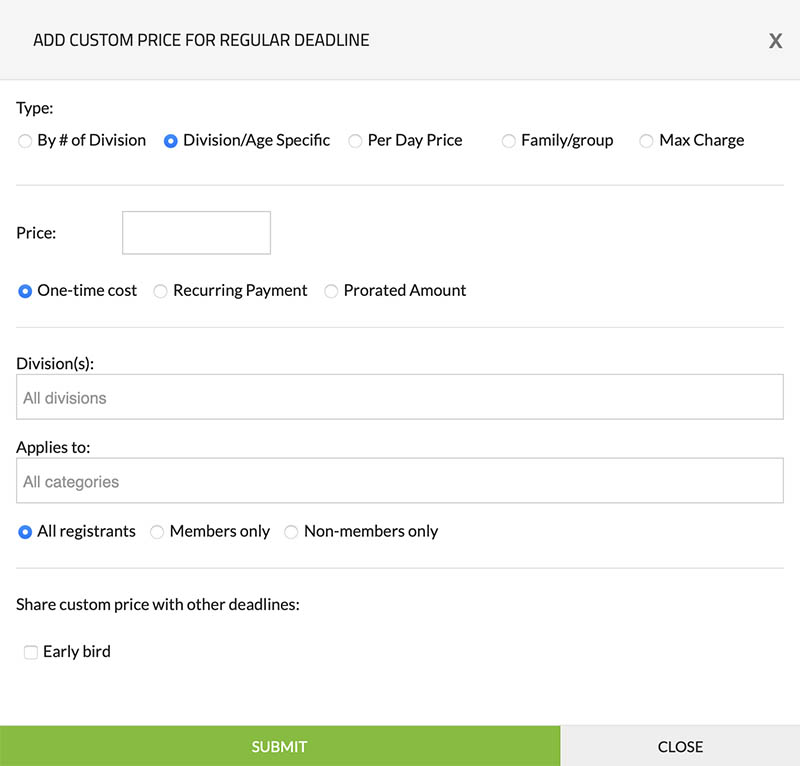Image resolution: width=800 pixels, height=766 pixels.
Task: Select All registrants radio button
Action: click(x=25, y=532)
